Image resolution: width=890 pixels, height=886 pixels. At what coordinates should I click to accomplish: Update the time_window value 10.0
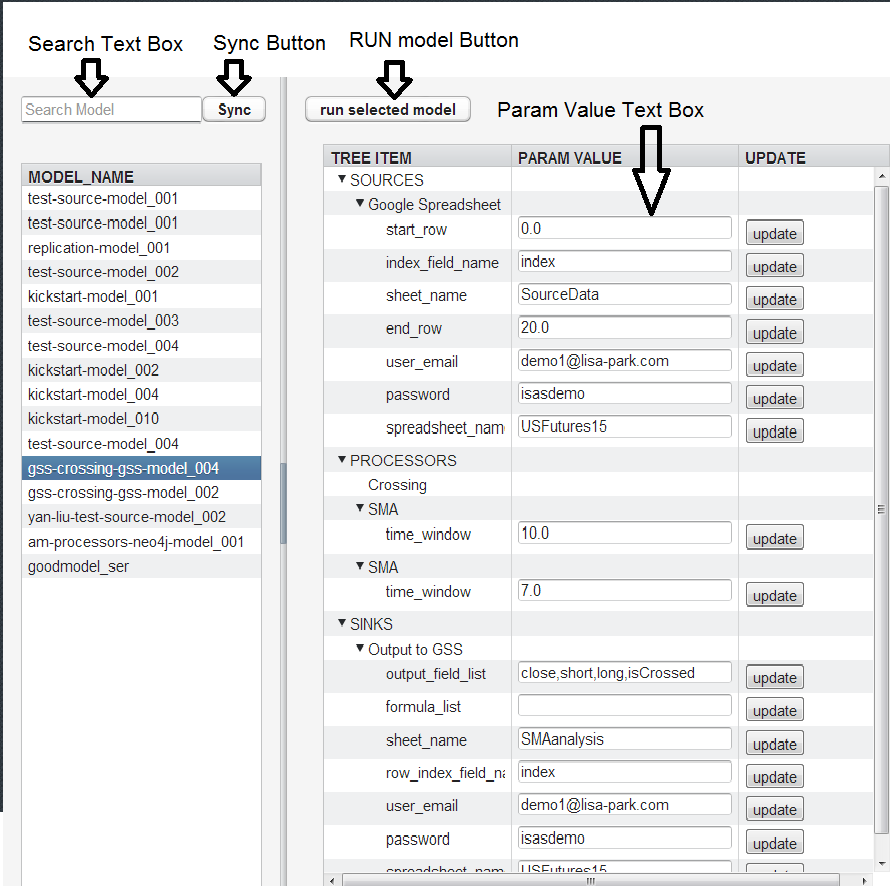pyautogui.click(x=774, y=538)
